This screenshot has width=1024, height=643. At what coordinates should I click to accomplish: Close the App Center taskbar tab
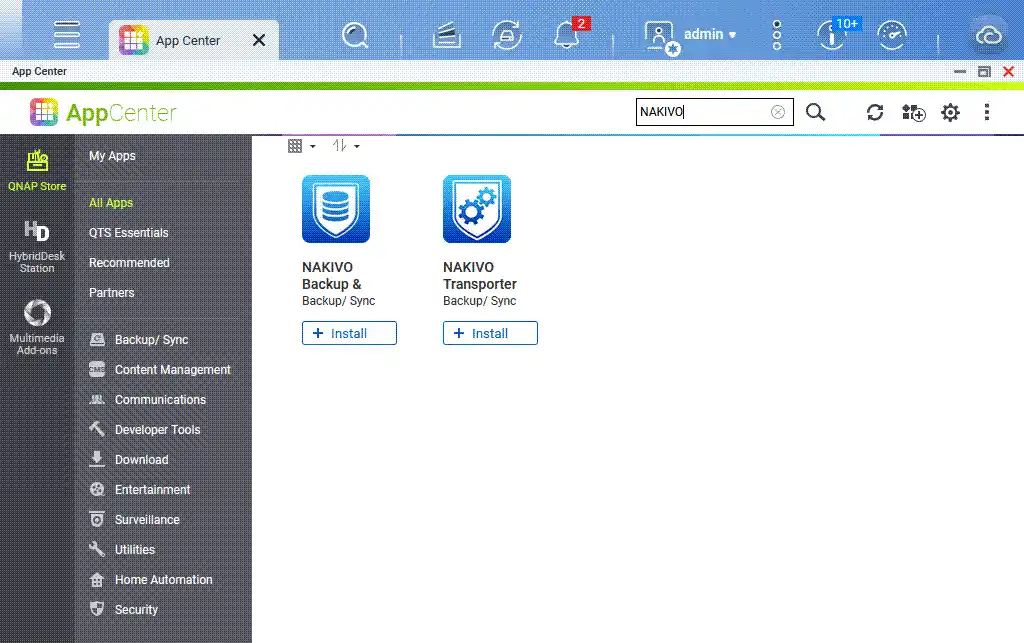coord(259,40)
